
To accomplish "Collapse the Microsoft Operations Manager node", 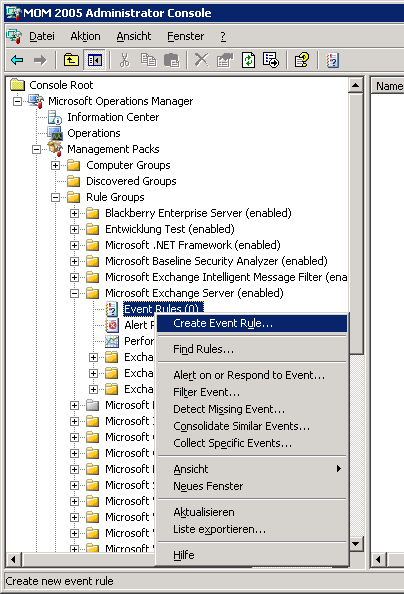I will pyautogui.click(x=17, y=102).
